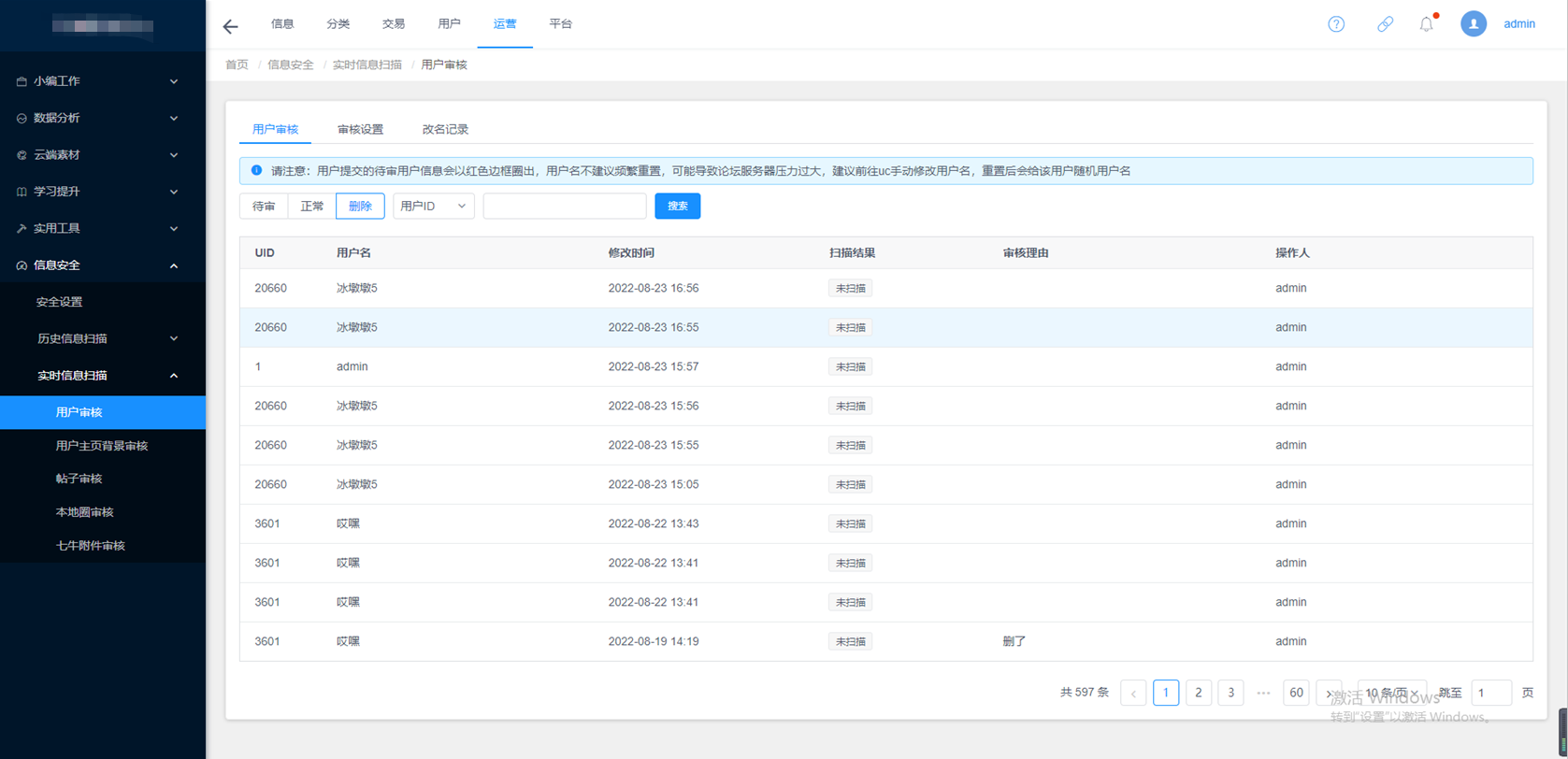Image resolution: width=1568 pixels, height=759 pixels.
Task: Click the 2022-08-23 16:56 row's 未扫描 tag
Action: (850, 289)
